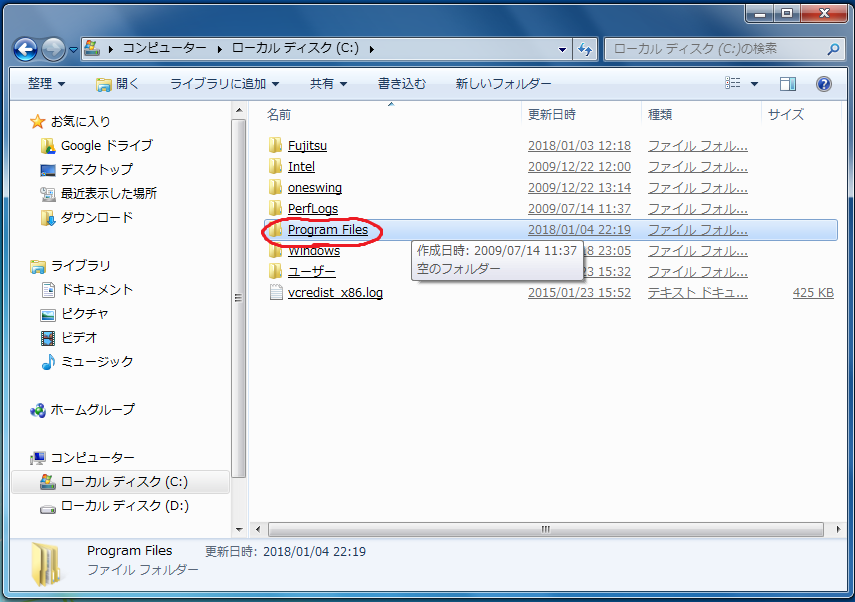
Task: Select the ユーザー folder
Action: (x=311, y=272)
